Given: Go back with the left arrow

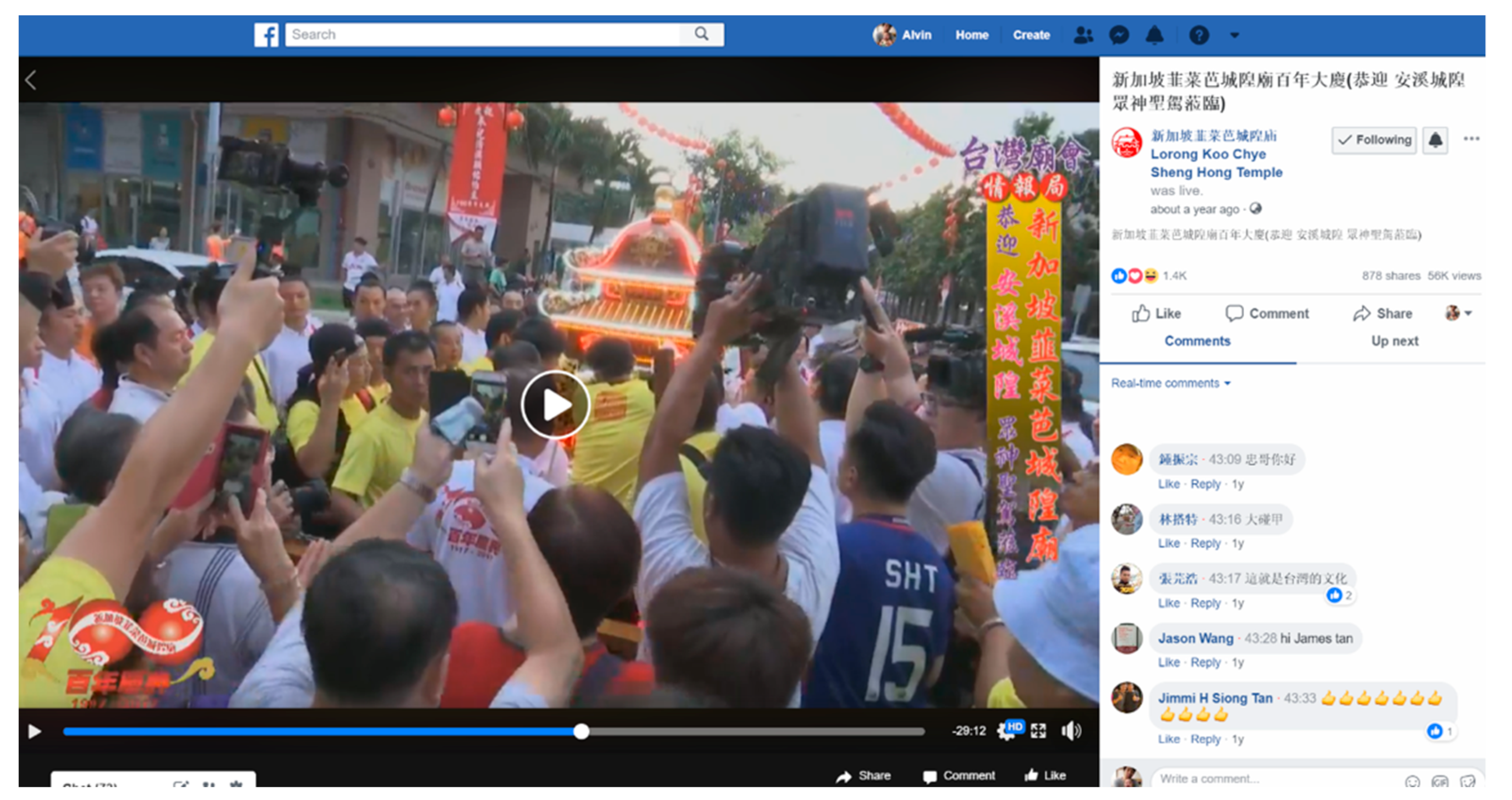Looking at the screenshot, I should (32, 80).
